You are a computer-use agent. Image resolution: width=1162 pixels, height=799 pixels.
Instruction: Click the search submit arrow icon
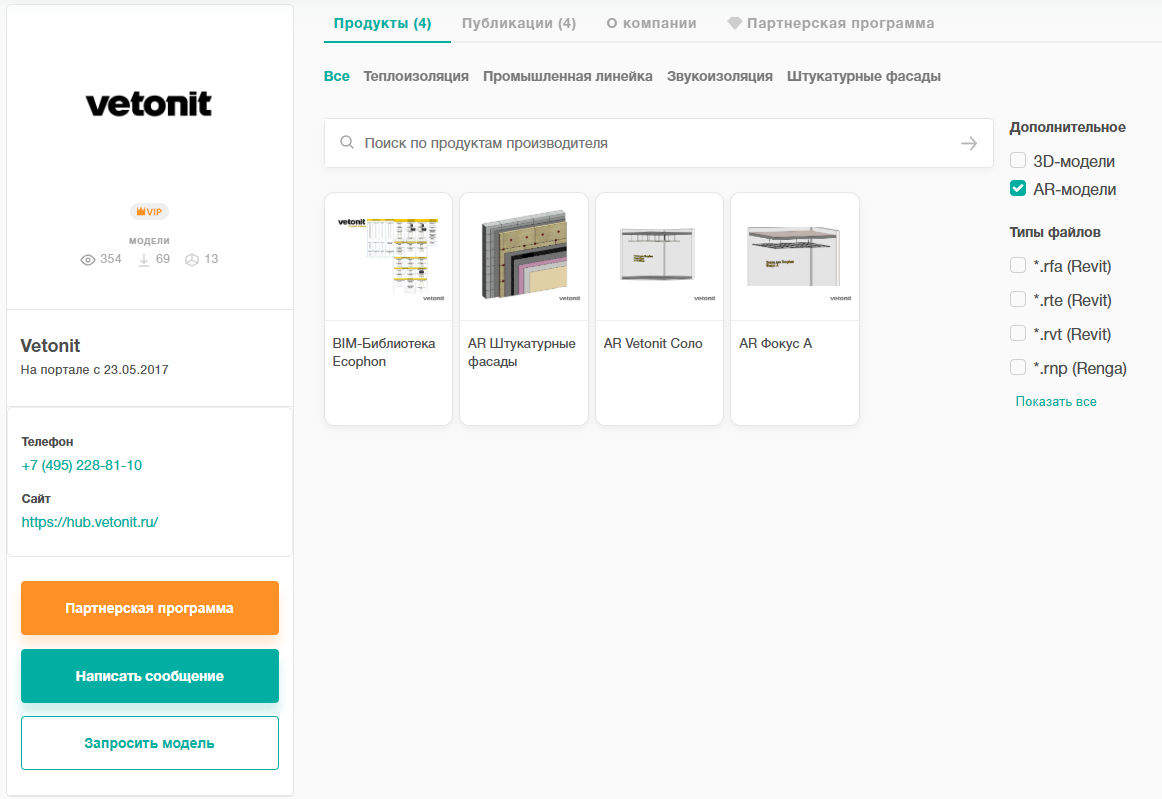[x=969, y=143]
